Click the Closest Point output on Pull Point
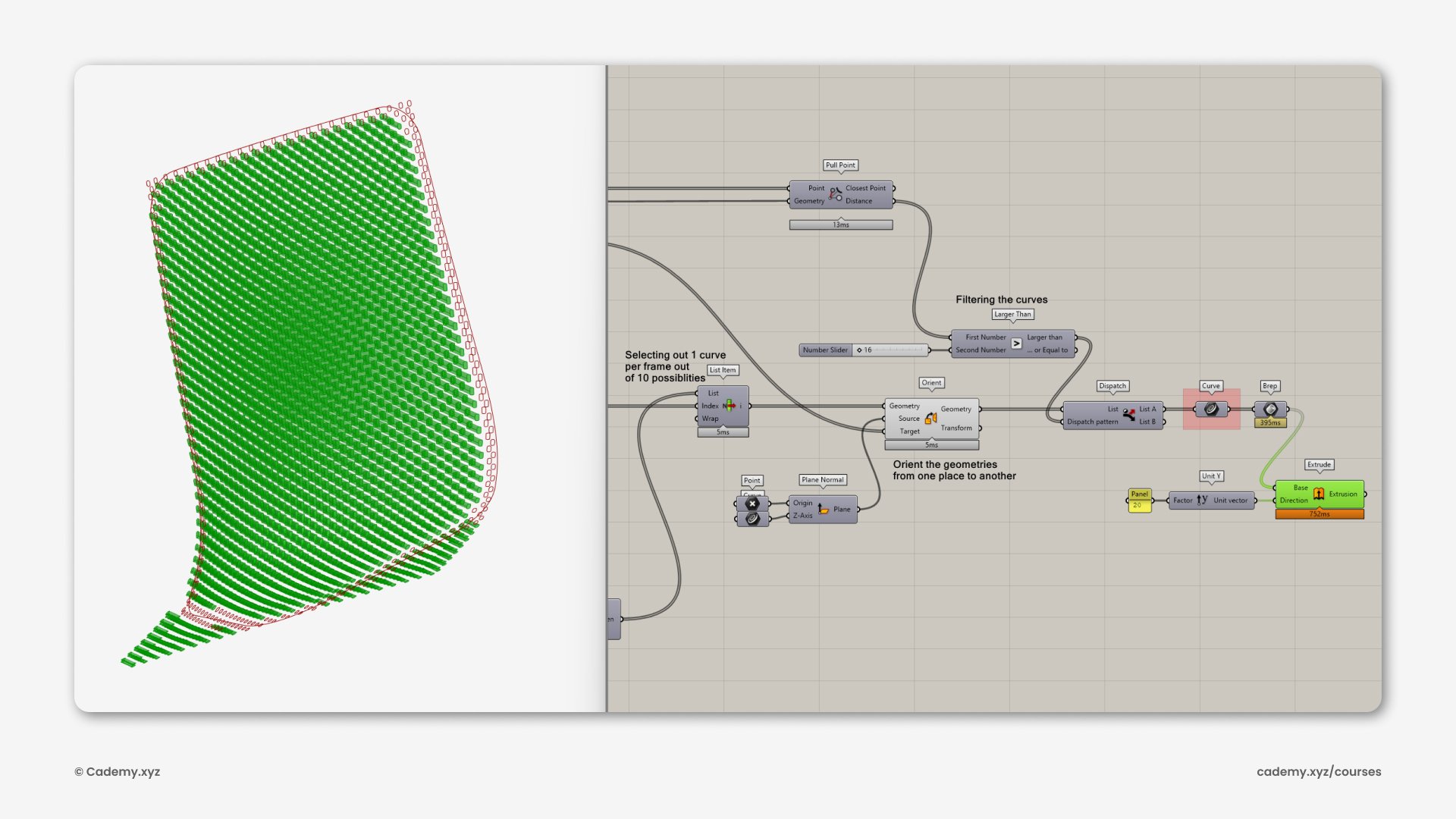Viewport: 1456px width, 819px height. [865, 188]
